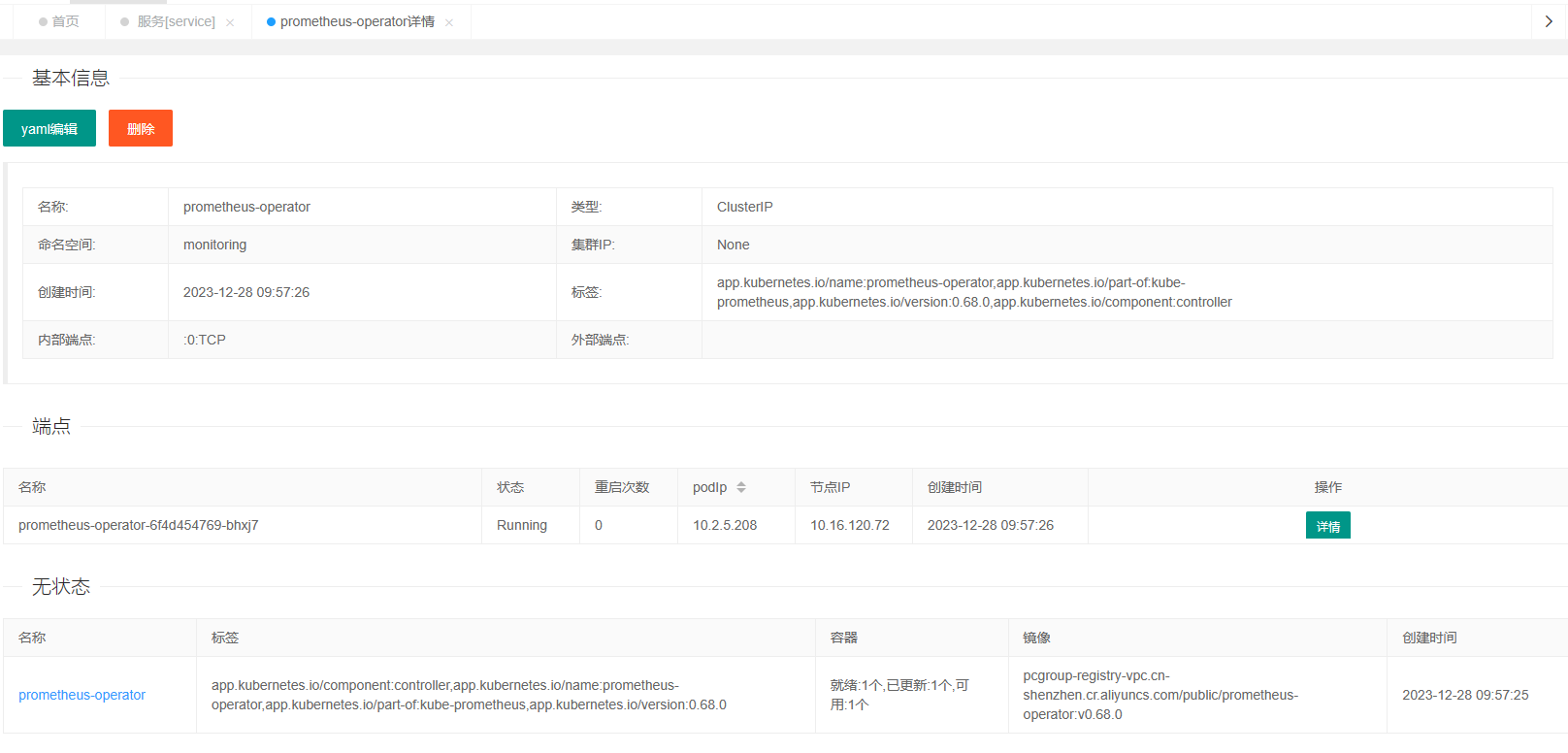This screenshot has height=753, width=1568.
Task: Click the 端点 section heading
Action: (x=51, y=426)
